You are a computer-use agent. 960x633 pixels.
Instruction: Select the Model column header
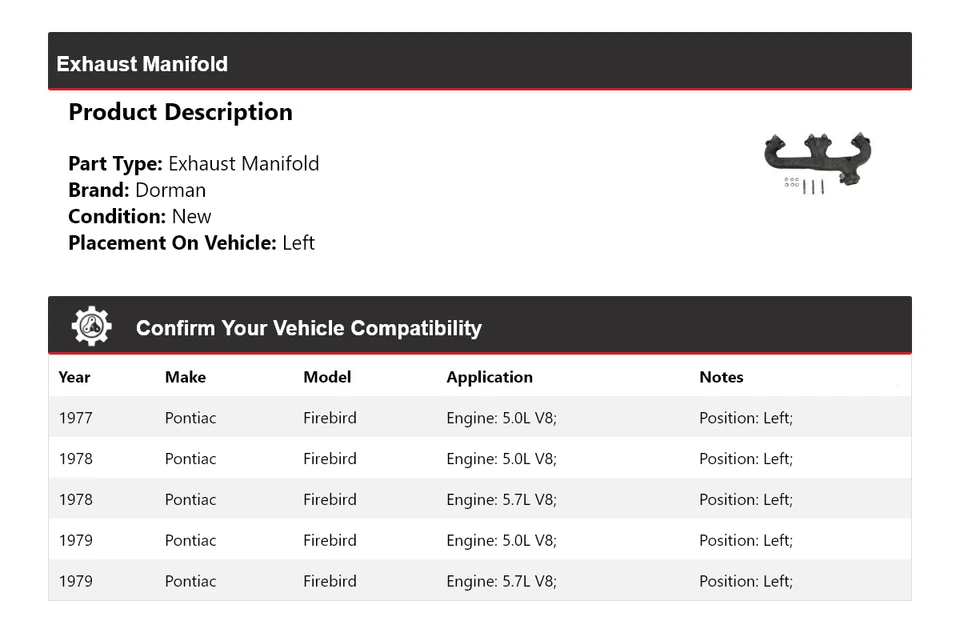[x=327, y=377]
